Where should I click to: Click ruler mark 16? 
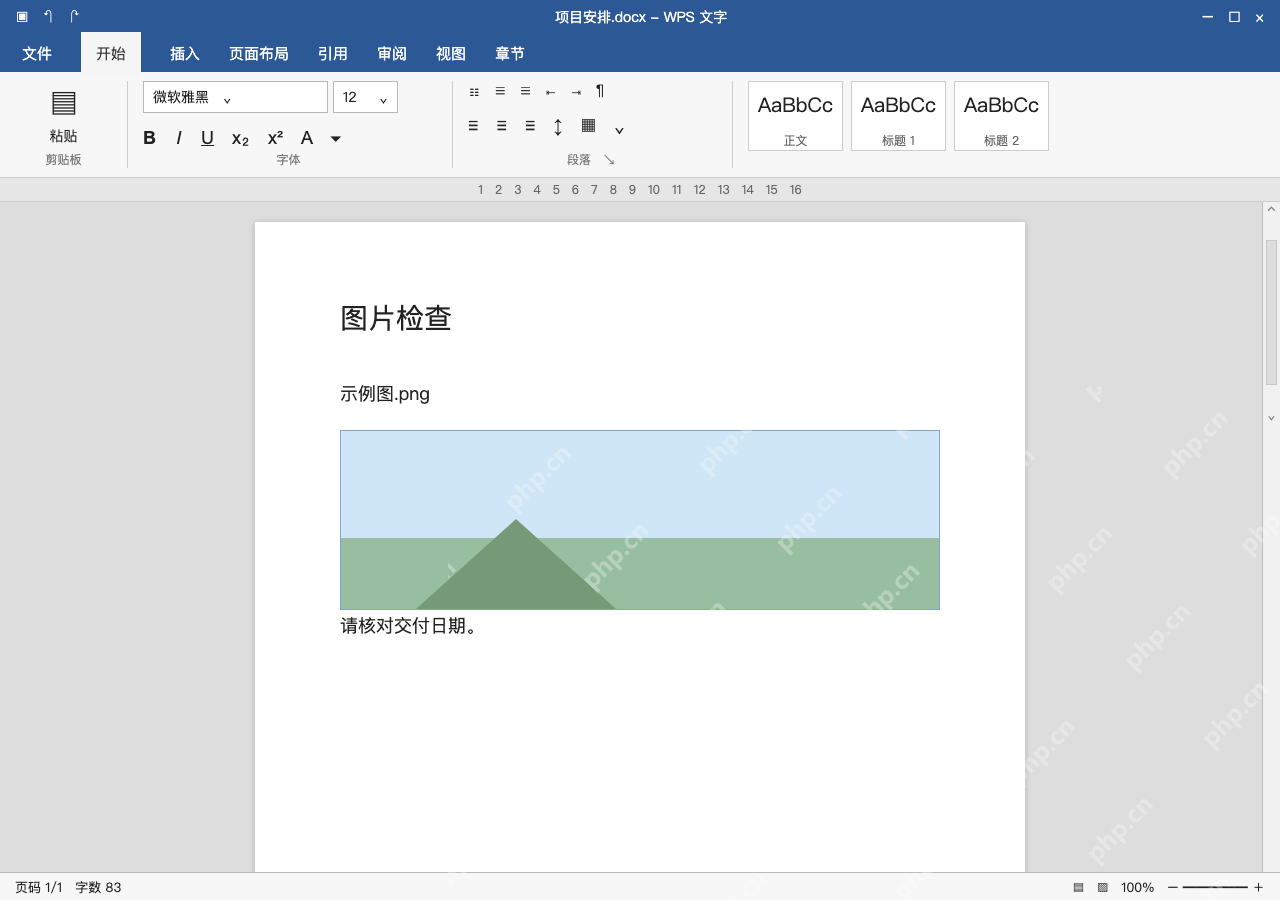point(796,190)
